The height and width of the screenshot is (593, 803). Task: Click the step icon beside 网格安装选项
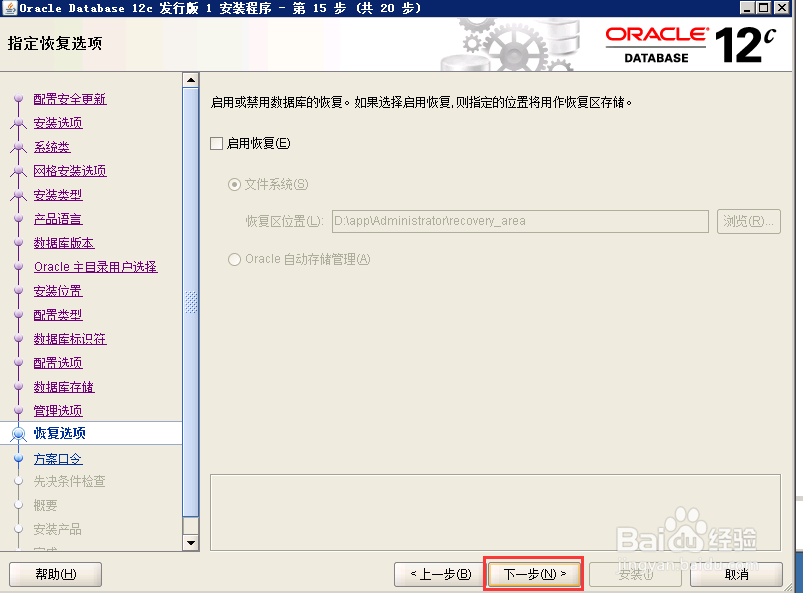point(16,171)
